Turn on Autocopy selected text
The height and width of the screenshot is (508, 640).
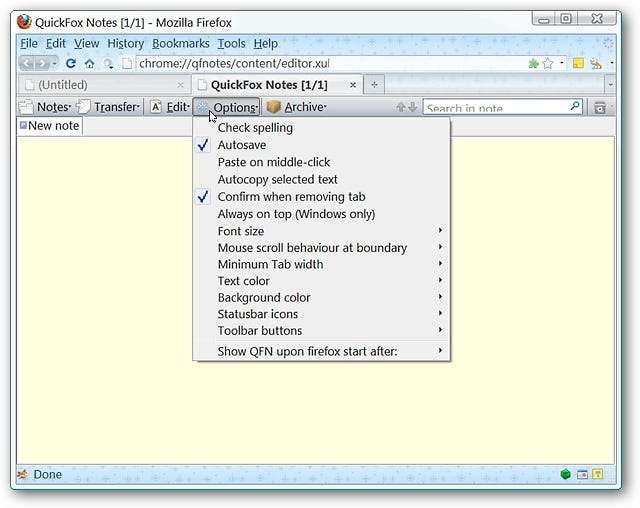(x=322, y=179)
